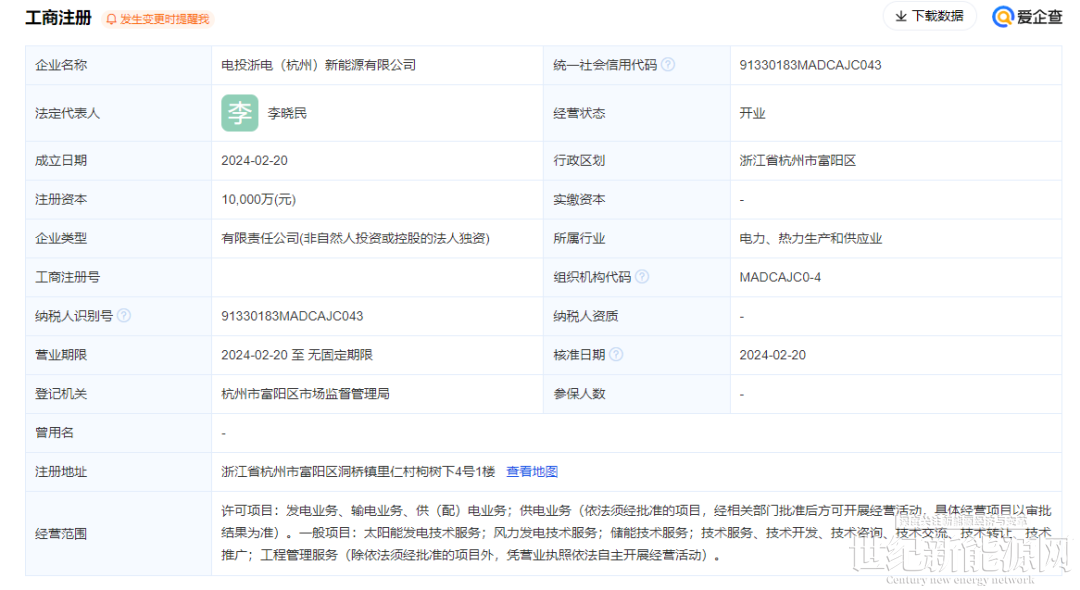
Task: Click registration authority 杭州市富阳区市场监督管理局
Action: tap(305, 394)
